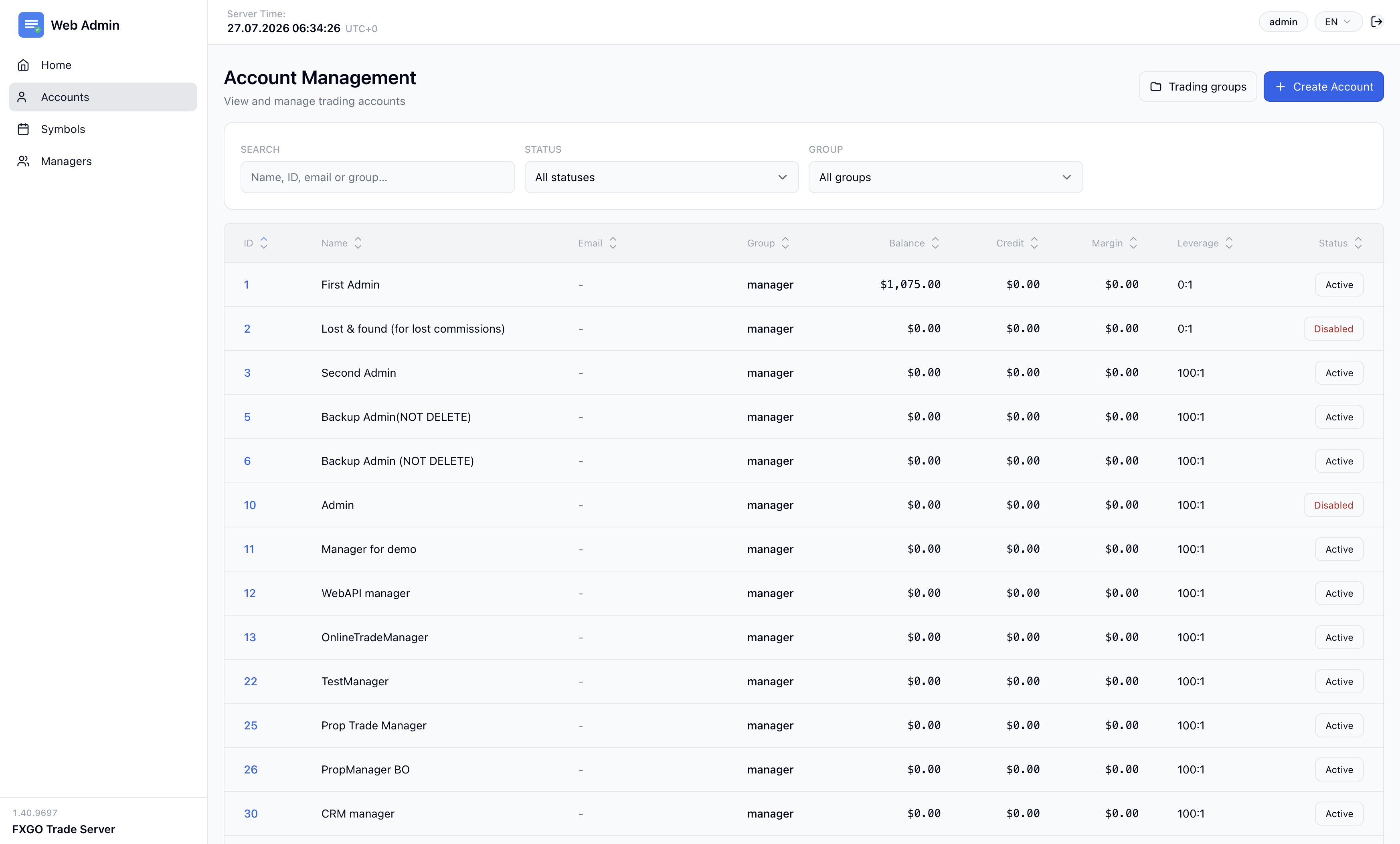Click the server time 27.07.2026 06:34:26
Viewport: 1400px width, 844px height.
tap(283, 28)
